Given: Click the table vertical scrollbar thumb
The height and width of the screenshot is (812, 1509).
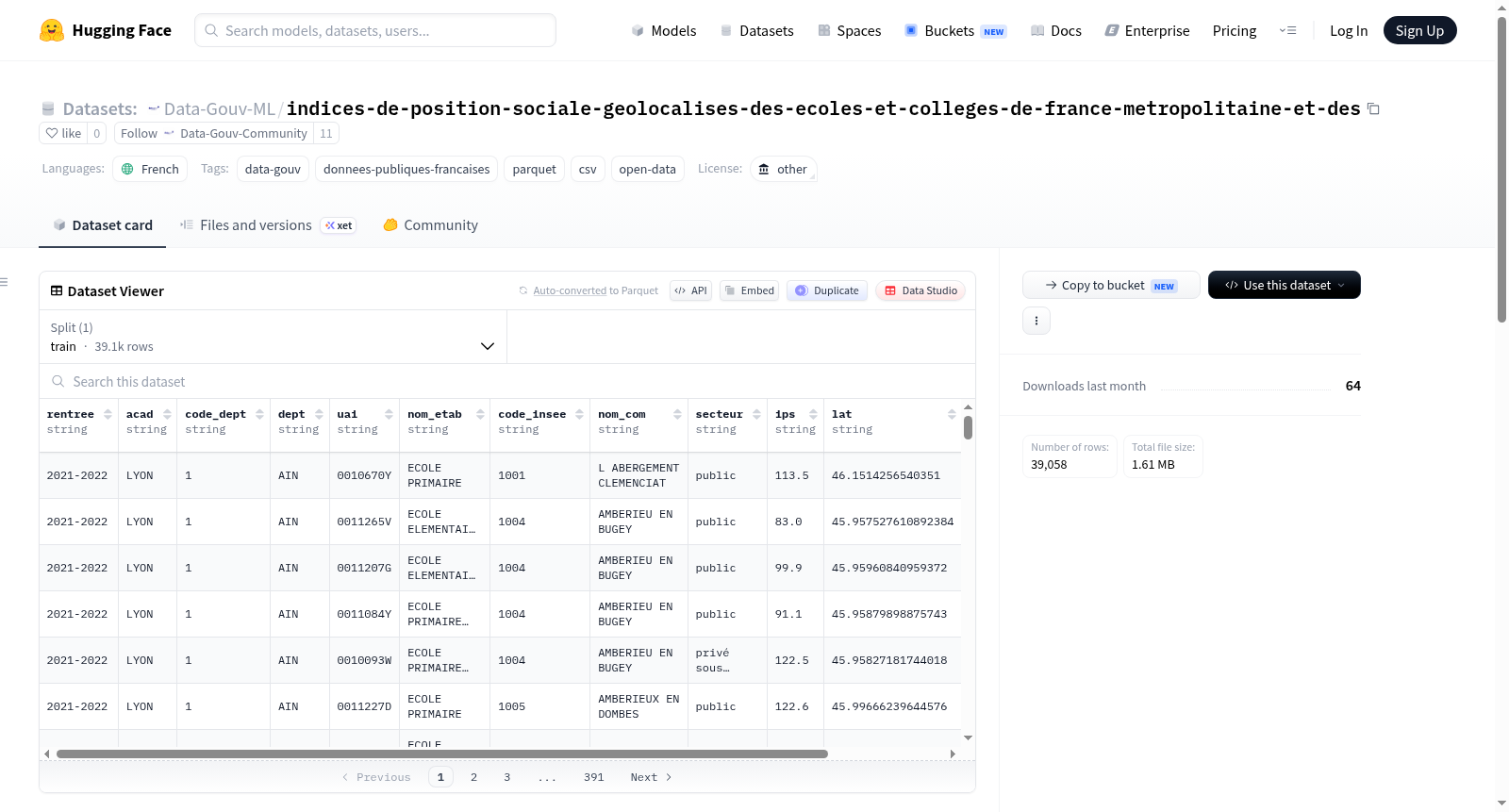Looking at the screenshot, I should click(x=968, y=427).
